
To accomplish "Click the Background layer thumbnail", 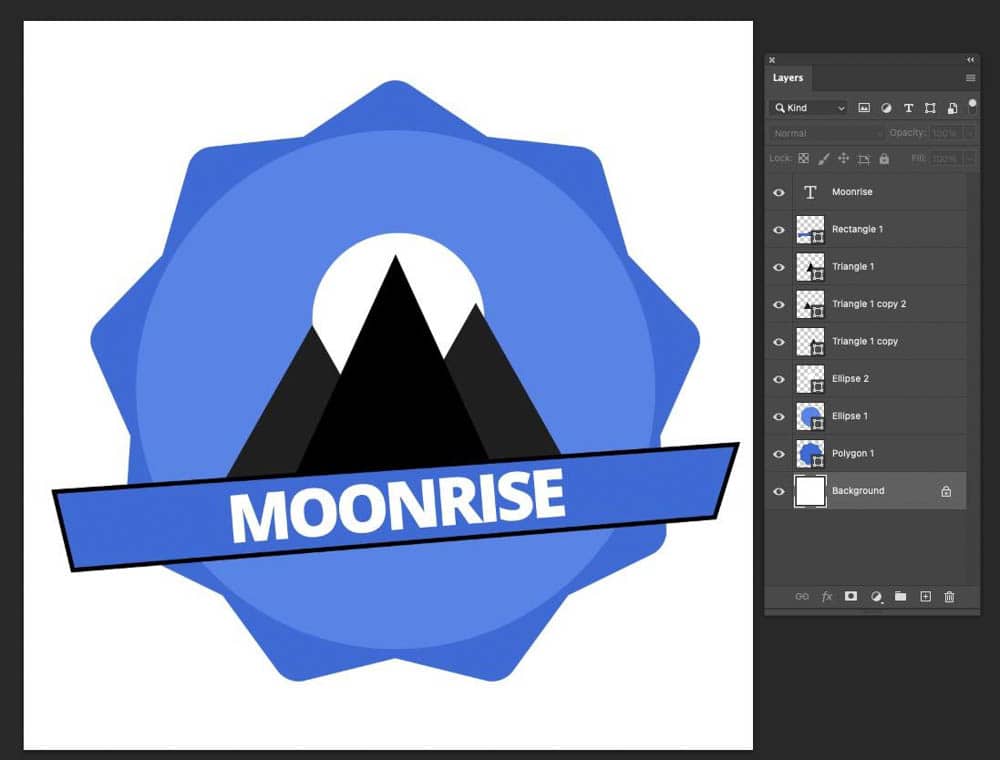I will [810, 491].
